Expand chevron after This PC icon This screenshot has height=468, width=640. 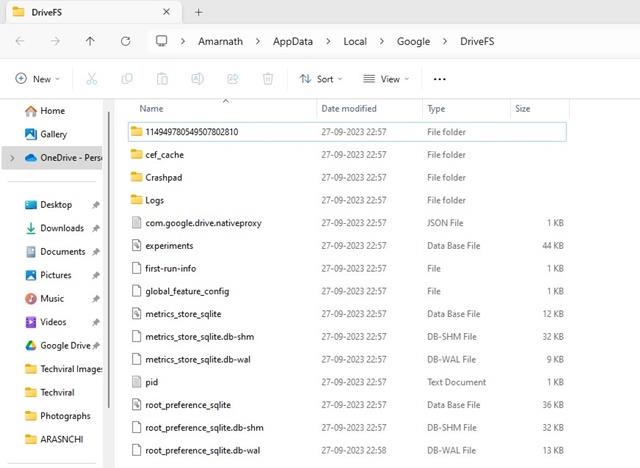(x=183, y=41)
